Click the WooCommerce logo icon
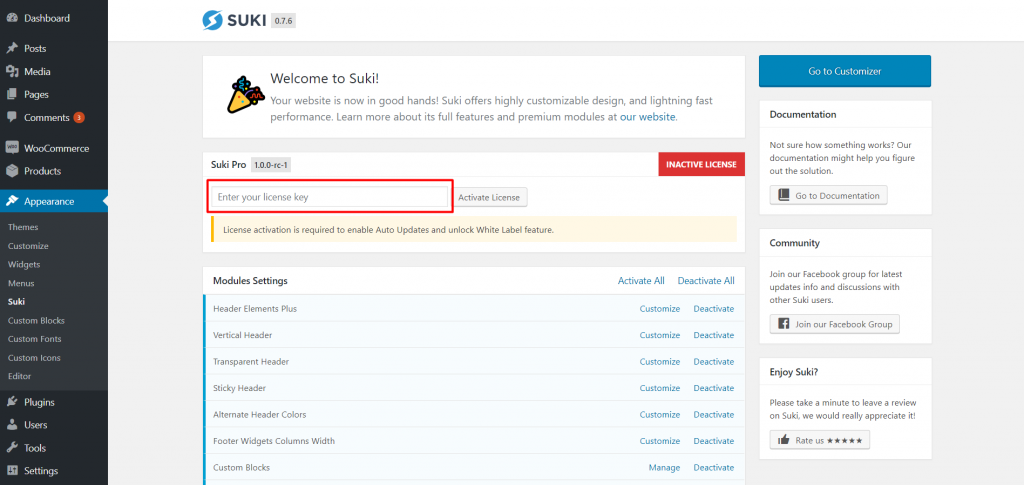 click(x=12, y=148)
